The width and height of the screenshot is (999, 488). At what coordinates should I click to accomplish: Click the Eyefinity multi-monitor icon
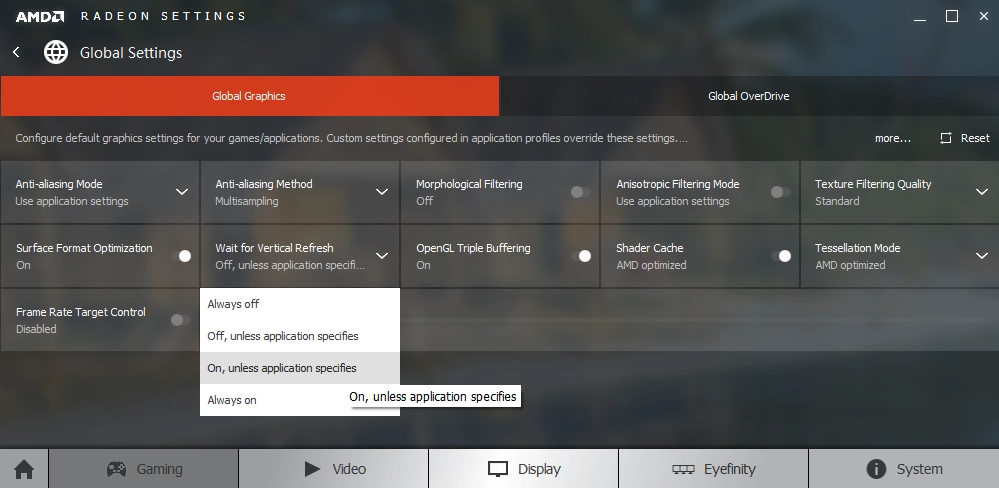coord(683,470)
